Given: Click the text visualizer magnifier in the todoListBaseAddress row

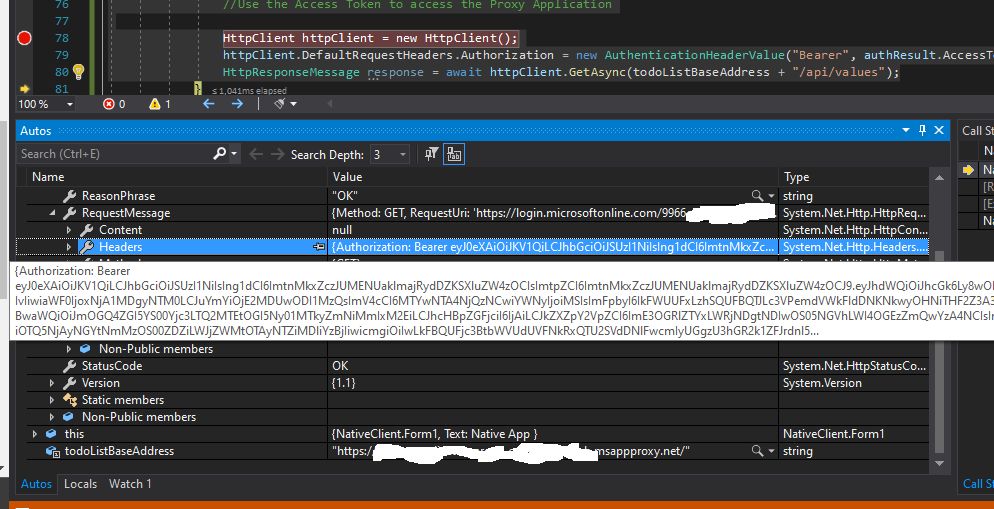Looking at the screenshot, I should (757, 451).
